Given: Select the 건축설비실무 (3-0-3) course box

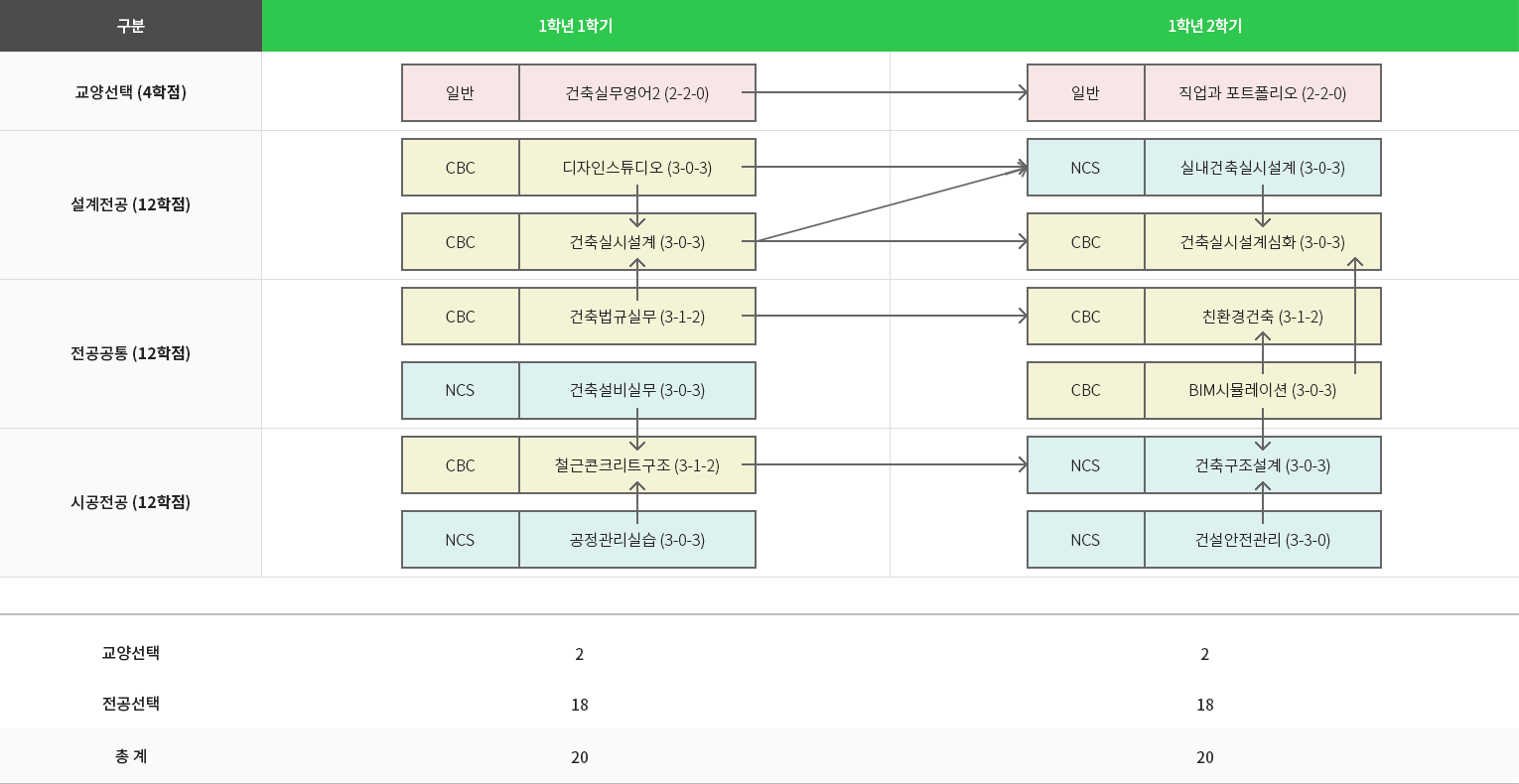Looking at the screenshot, I should tap(637, 391).
